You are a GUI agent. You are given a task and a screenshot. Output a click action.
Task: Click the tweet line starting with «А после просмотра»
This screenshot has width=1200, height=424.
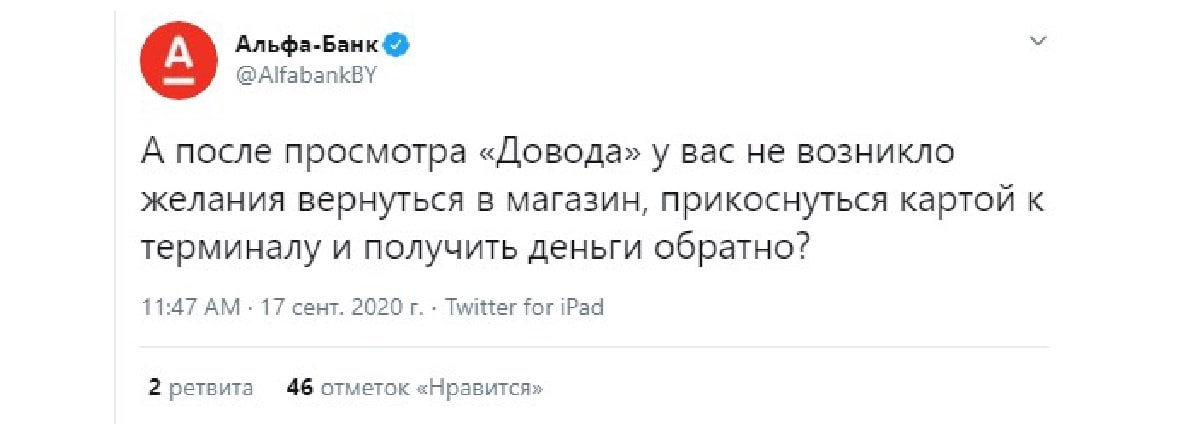[x=550, y=154]
